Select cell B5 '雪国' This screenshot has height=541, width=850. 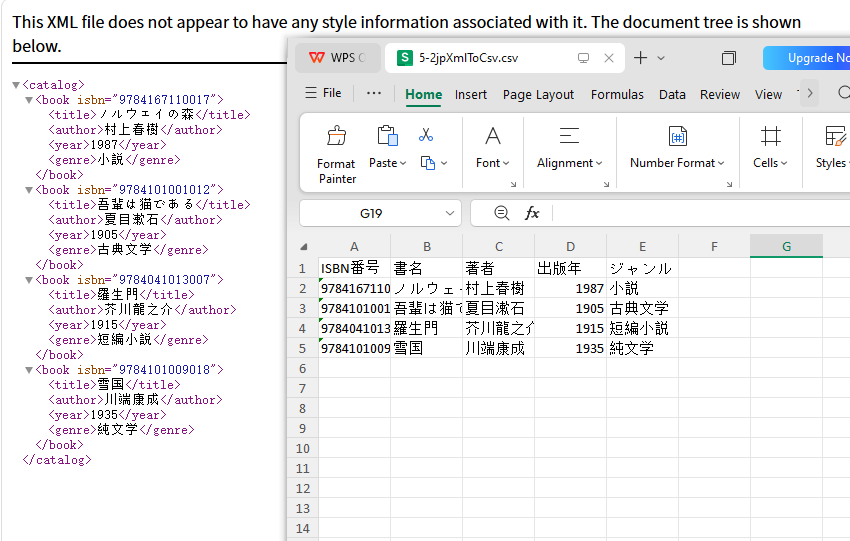426,348
